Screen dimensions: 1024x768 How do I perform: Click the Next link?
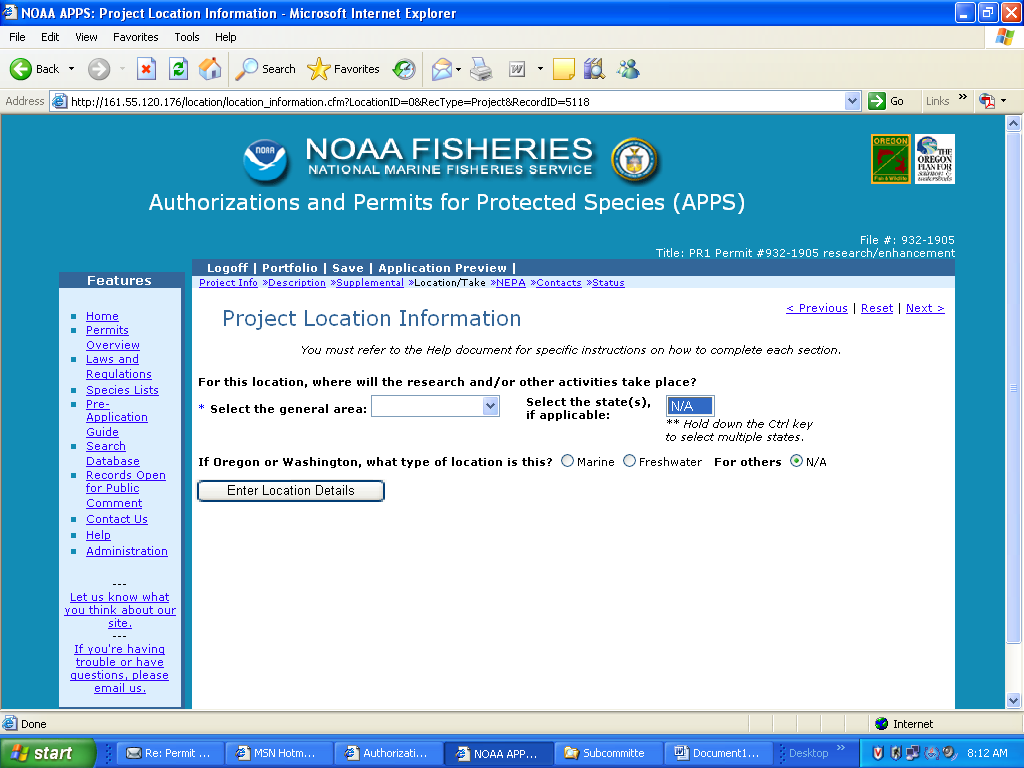(x=925, y=308)
